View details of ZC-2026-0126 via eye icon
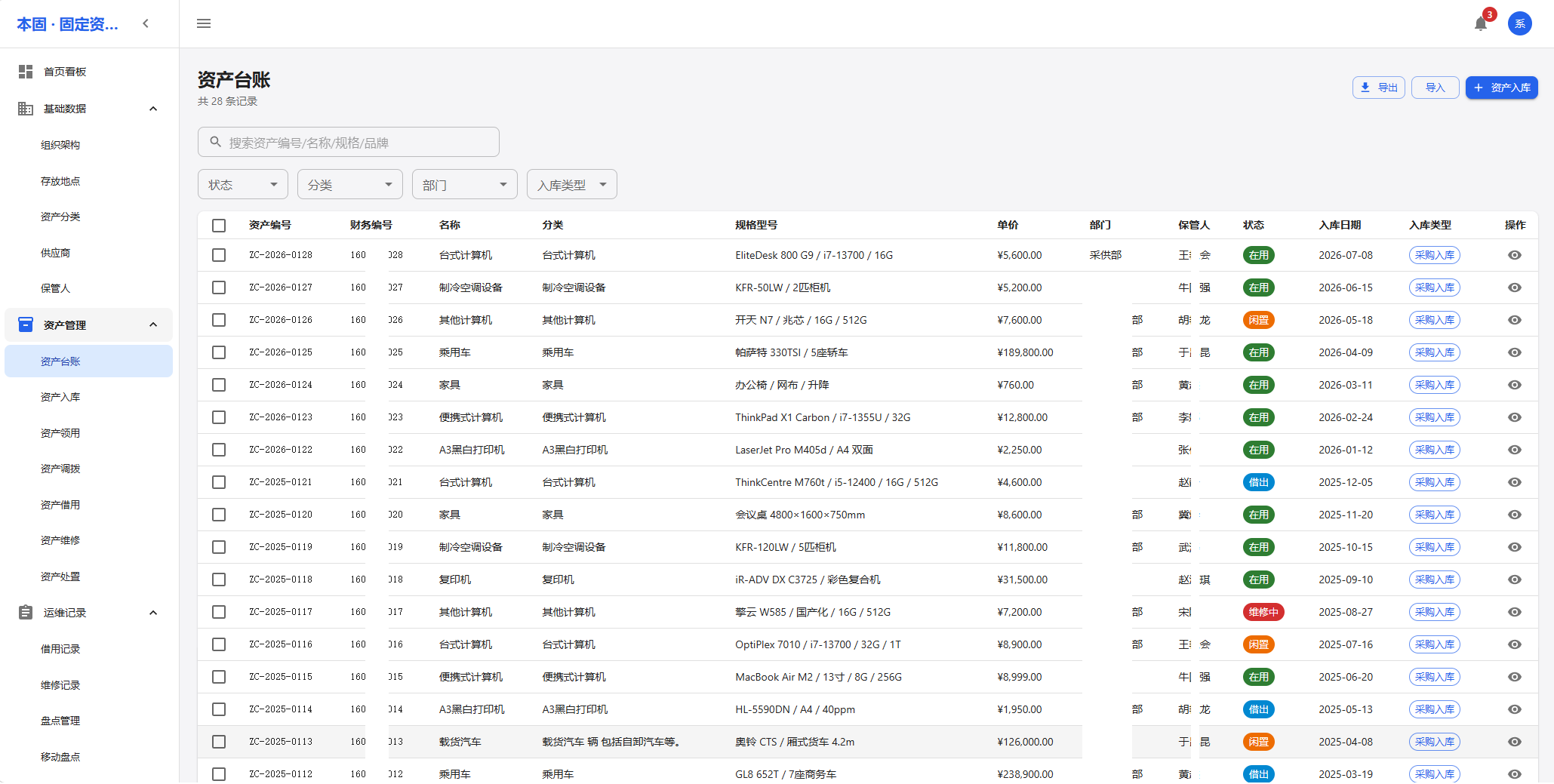The height and width of the screenshot is (784, 1554). pos(1514,320)
